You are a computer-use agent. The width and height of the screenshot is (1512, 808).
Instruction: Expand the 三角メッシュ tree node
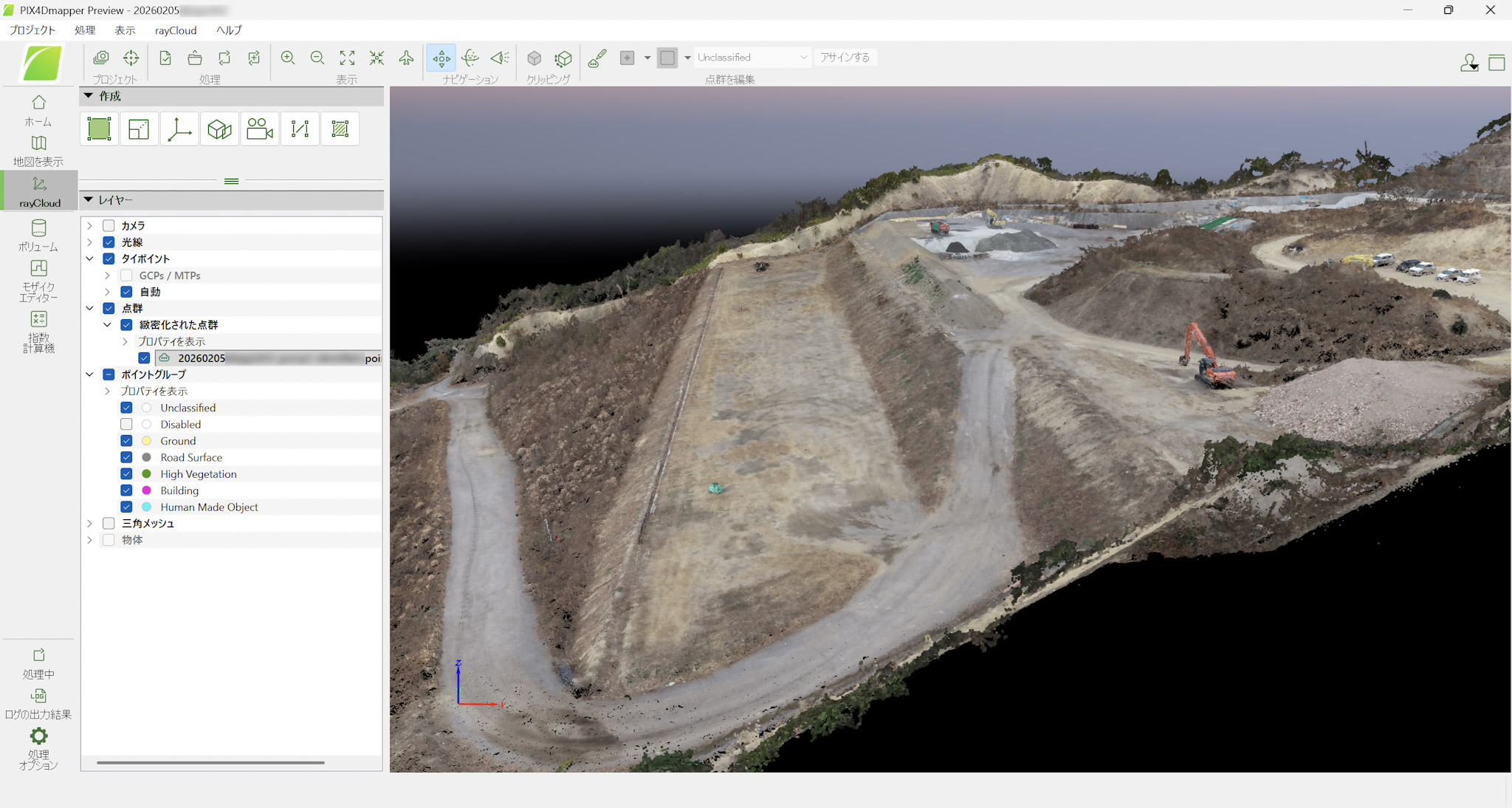90,523
